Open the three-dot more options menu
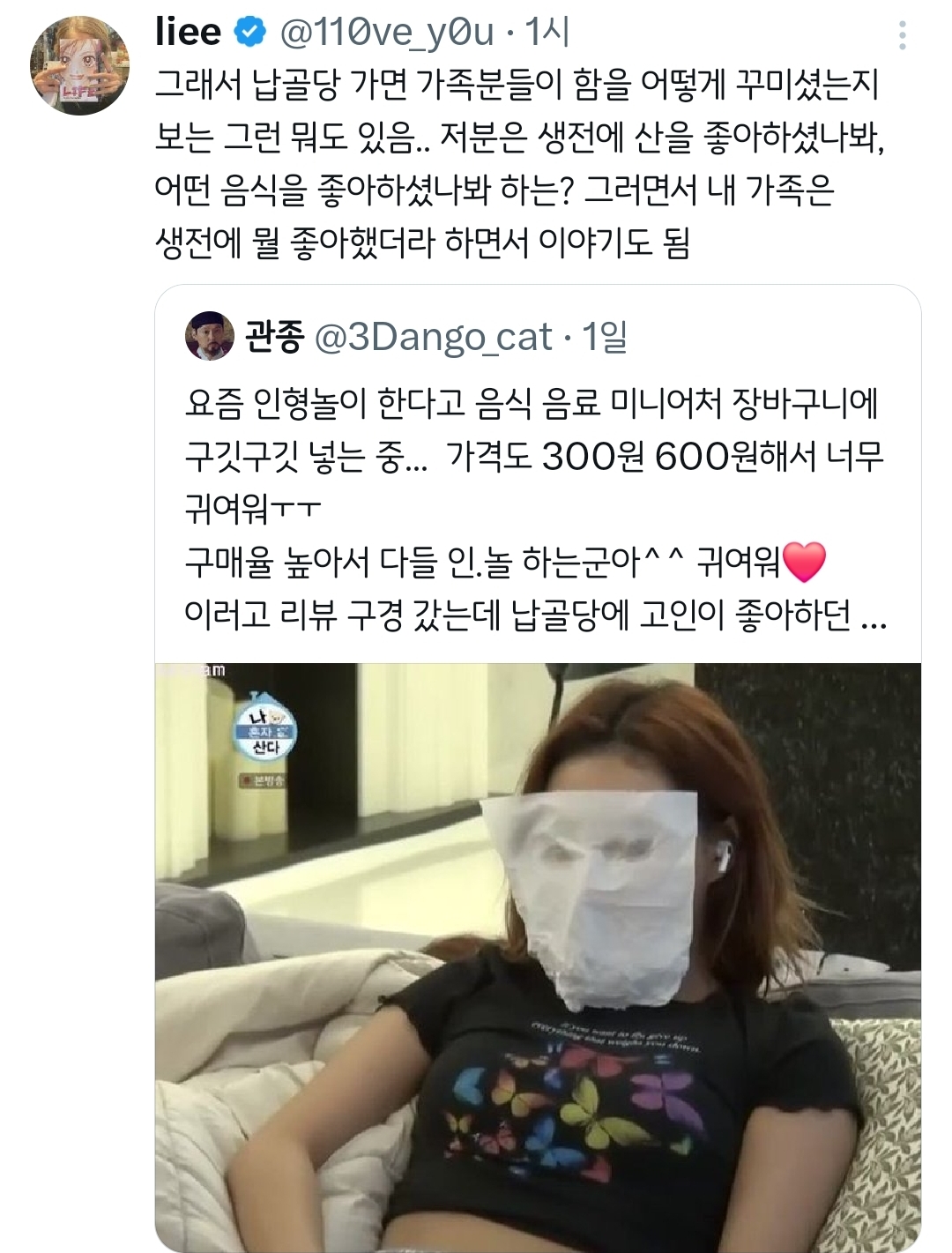 (902, 35)
